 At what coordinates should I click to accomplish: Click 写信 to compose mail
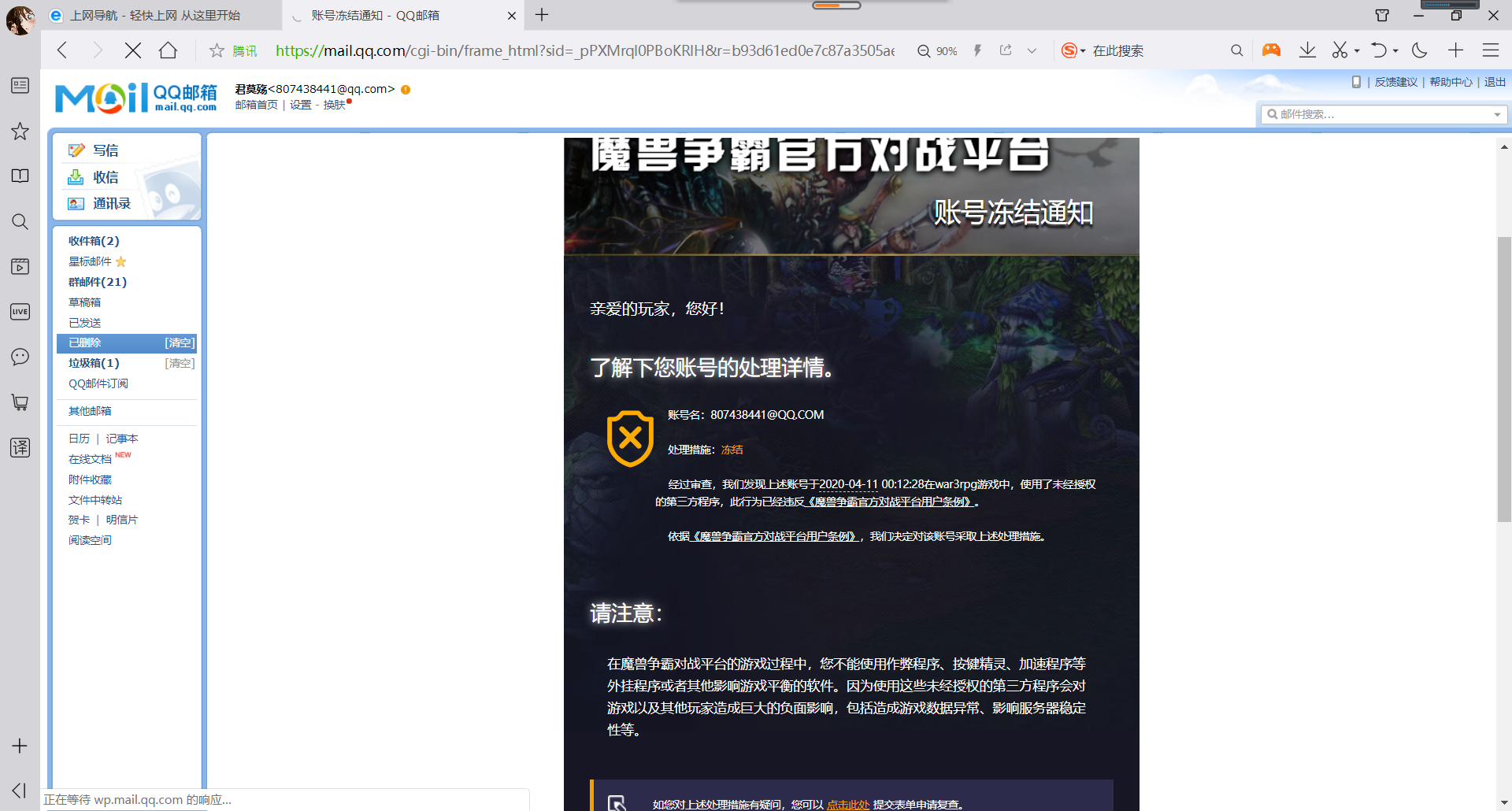(105, 150)
